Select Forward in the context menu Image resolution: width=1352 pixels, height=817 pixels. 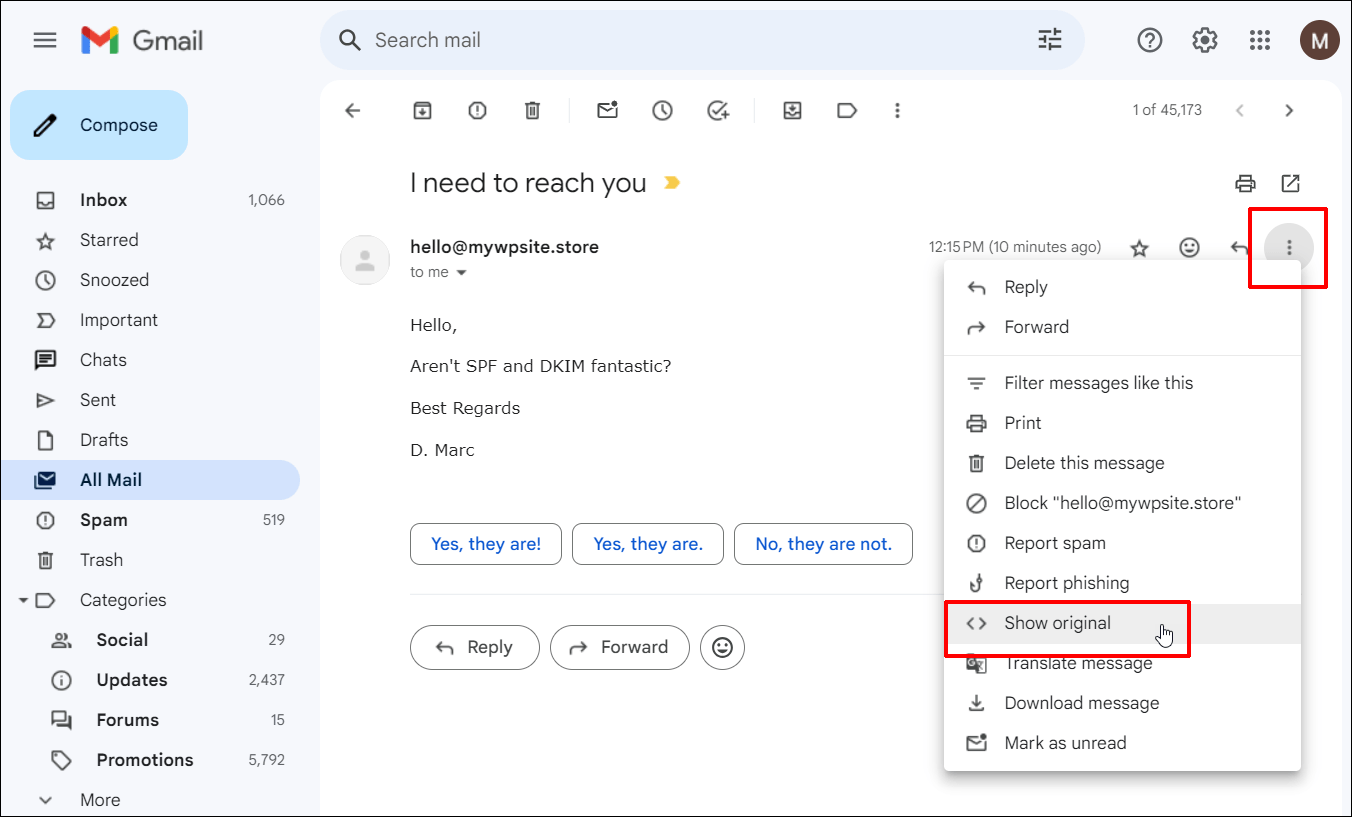(1122, 327)
